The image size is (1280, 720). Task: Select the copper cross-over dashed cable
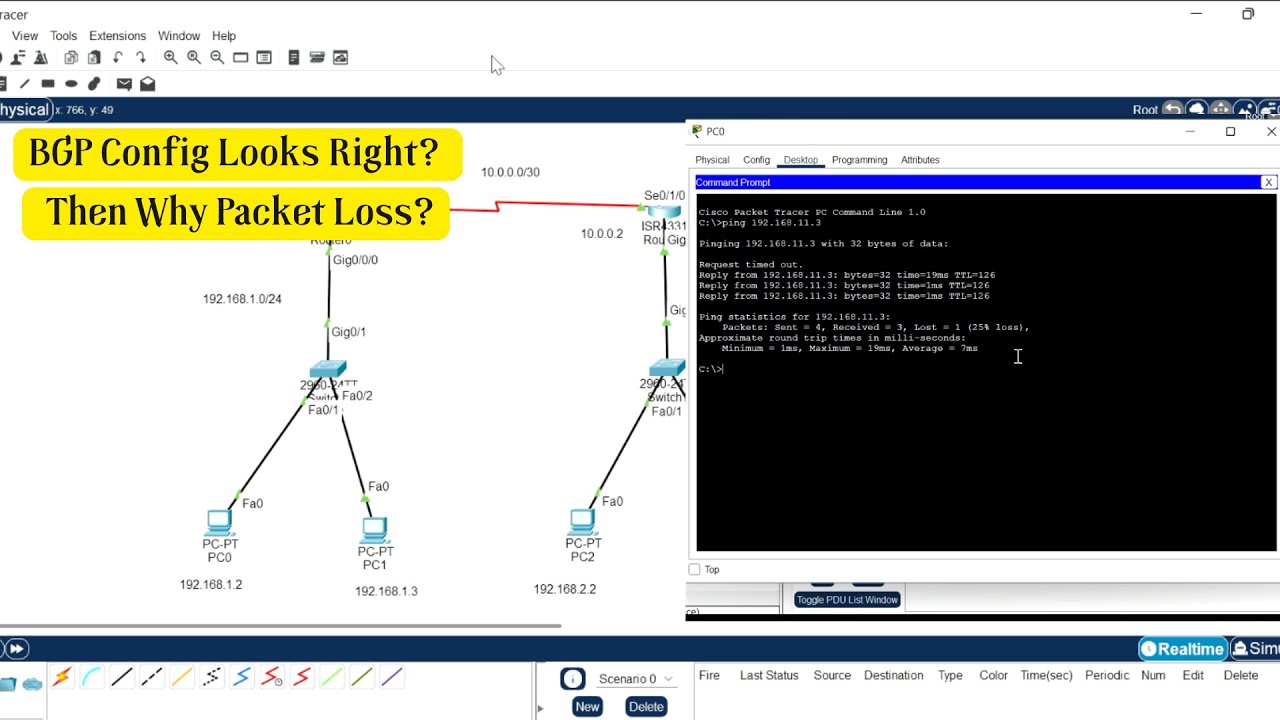coord(152,677)
